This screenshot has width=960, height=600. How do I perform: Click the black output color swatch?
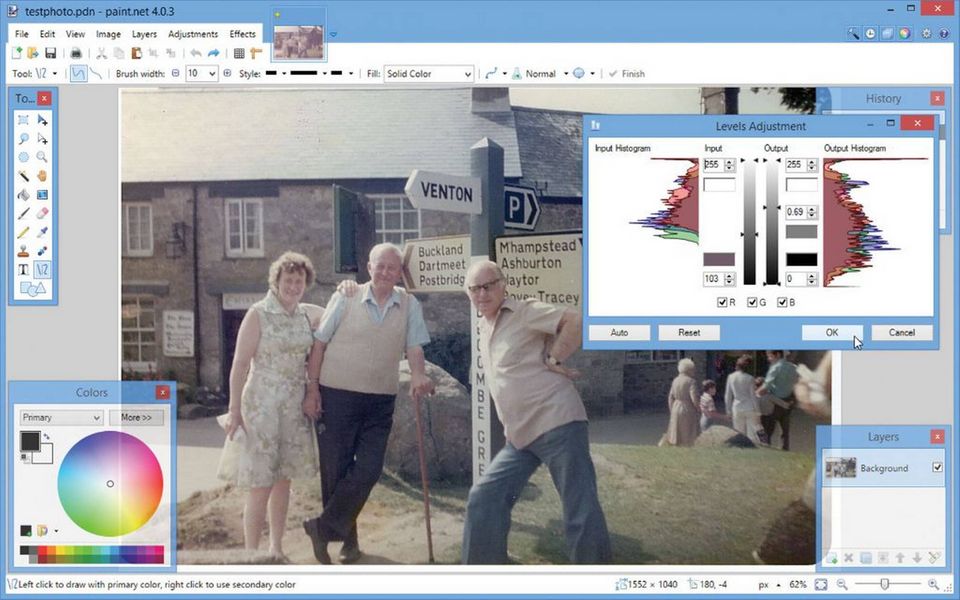(801, 259)
